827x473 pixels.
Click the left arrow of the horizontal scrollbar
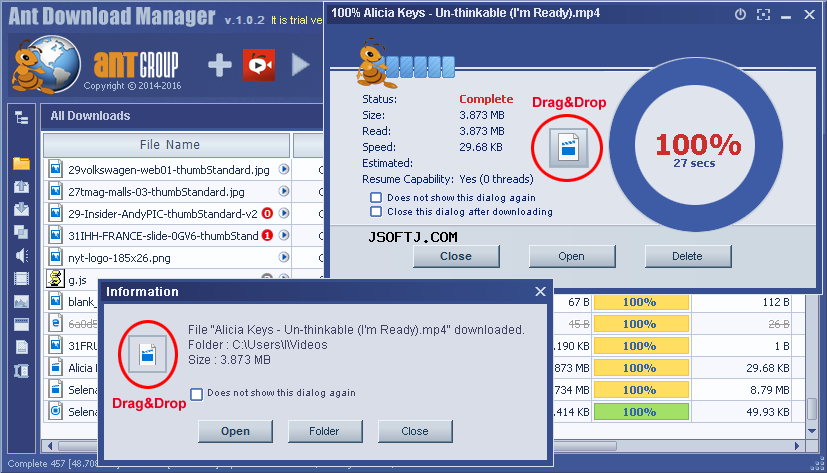coord(50,446)
